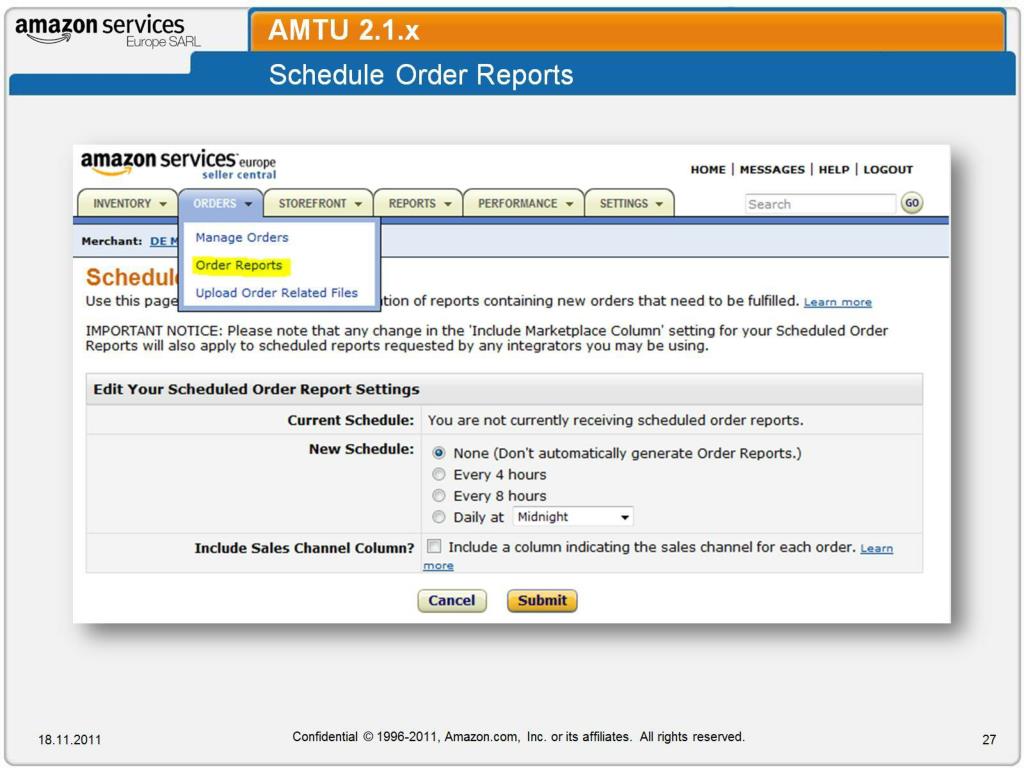The width and height of the screenshot is (1024, 768).
Task: Click the sales channel Learn more link
Action: pos(876,548)
